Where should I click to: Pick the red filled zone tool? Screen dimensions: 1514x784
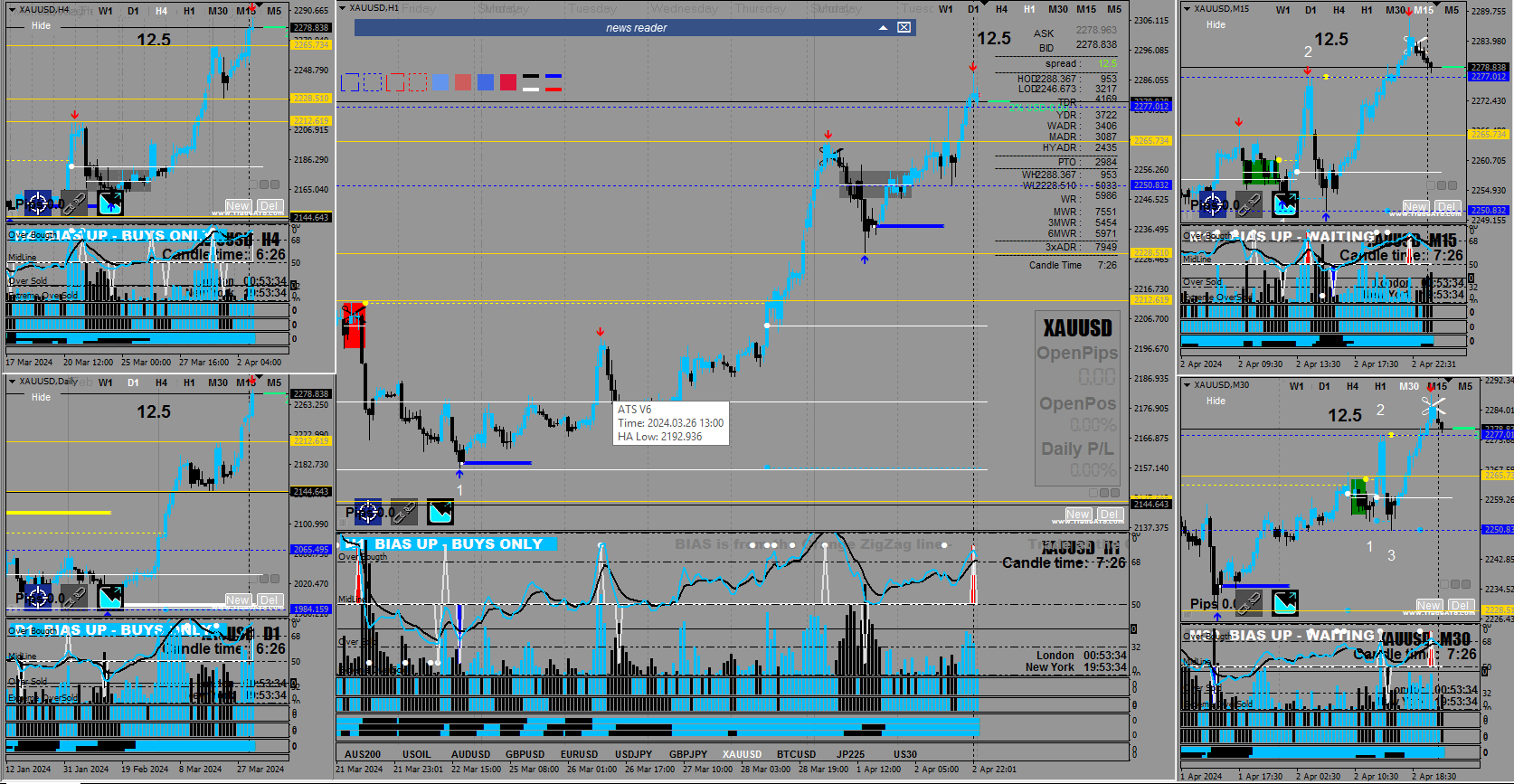pyautogui.click(x=508, y=82)
